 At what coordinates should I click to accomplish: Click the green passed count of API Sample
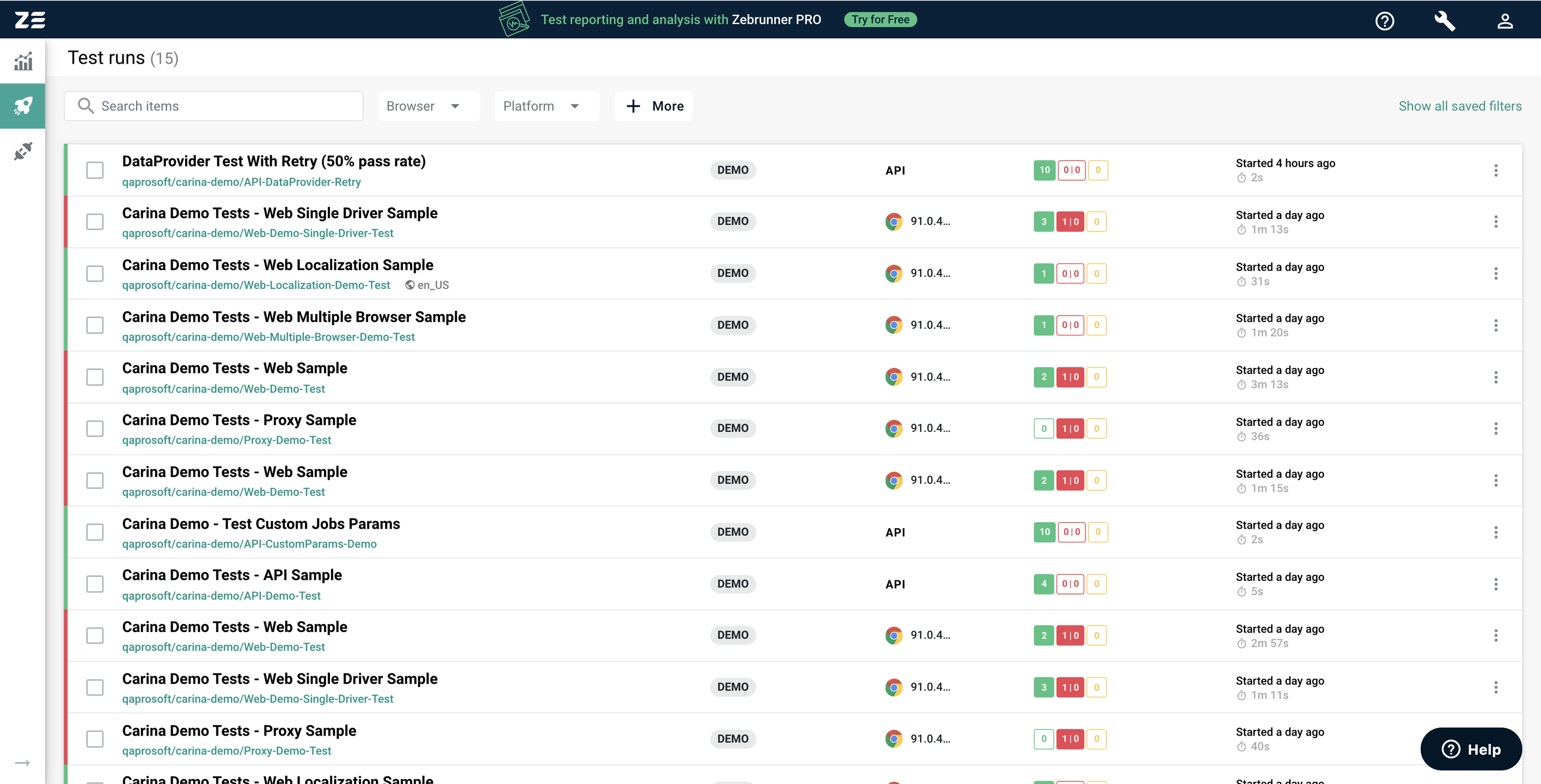[x=1043, y=584]
